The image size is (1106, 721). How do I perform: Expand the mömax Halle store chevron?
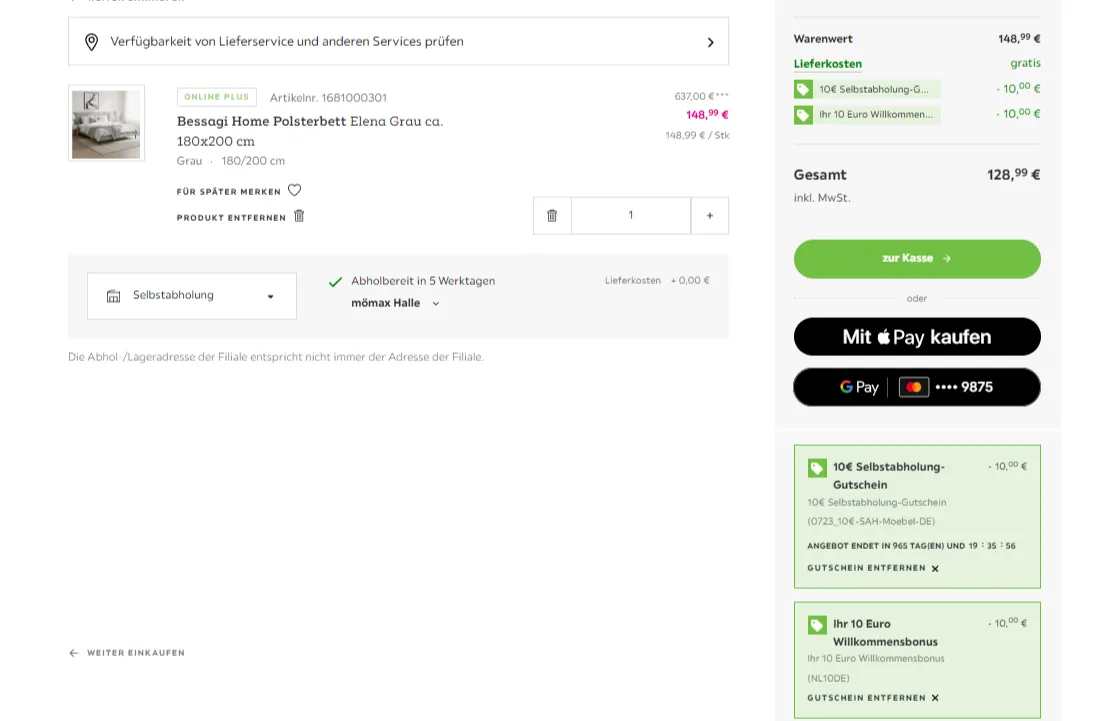tap(436, 303)
